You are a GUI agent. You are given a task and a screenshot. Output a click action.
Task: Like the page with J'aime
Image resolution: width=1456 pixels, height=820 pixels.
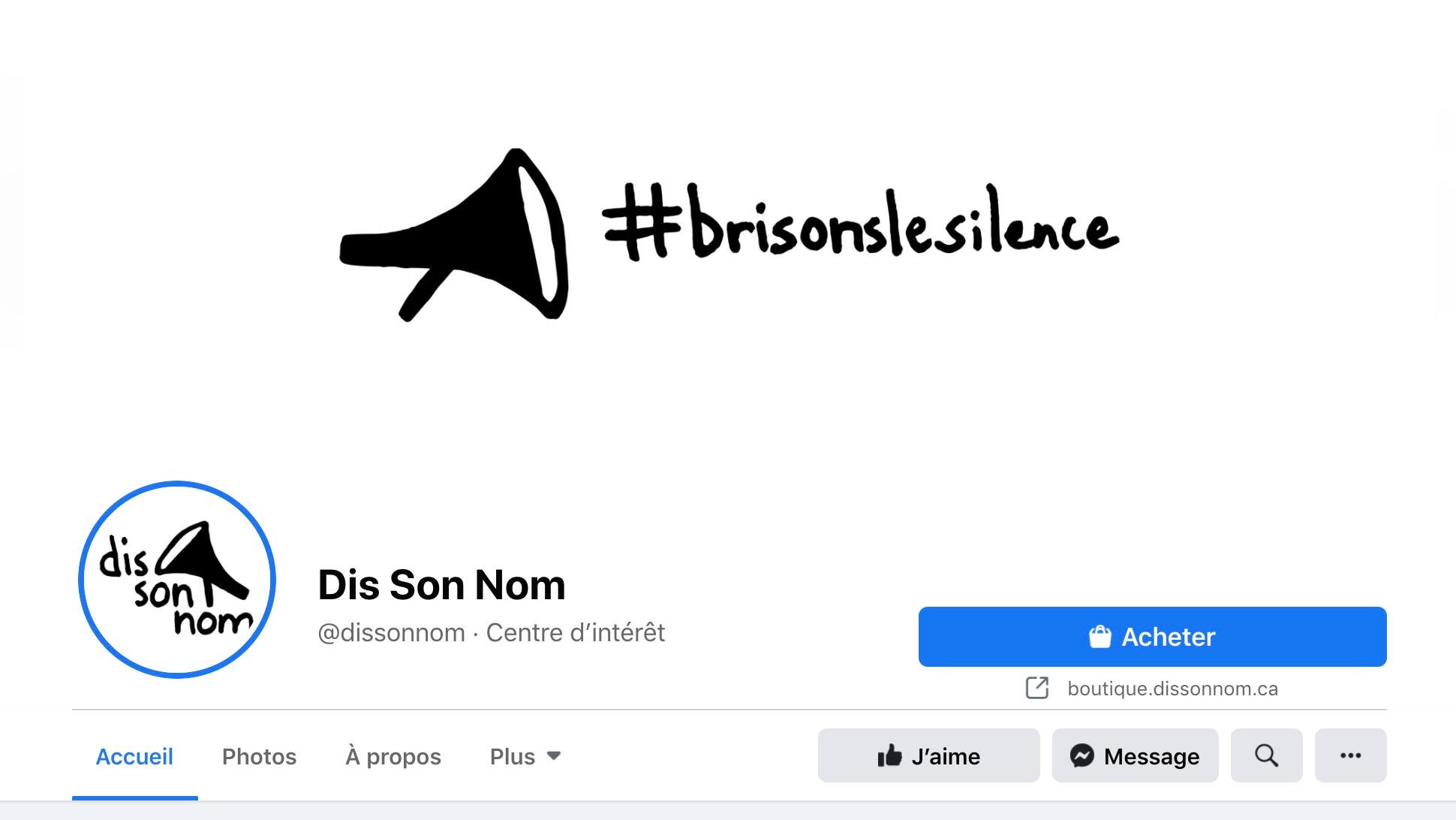[x=929, y=755]
